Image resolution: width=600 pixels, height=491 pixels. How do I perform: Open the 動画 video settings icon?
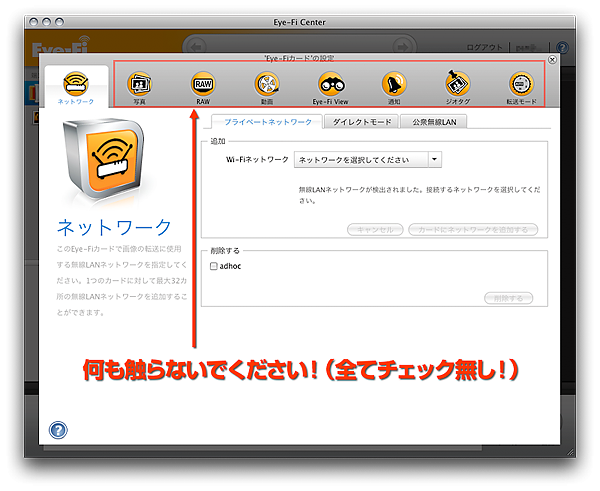tap(267, 87)
